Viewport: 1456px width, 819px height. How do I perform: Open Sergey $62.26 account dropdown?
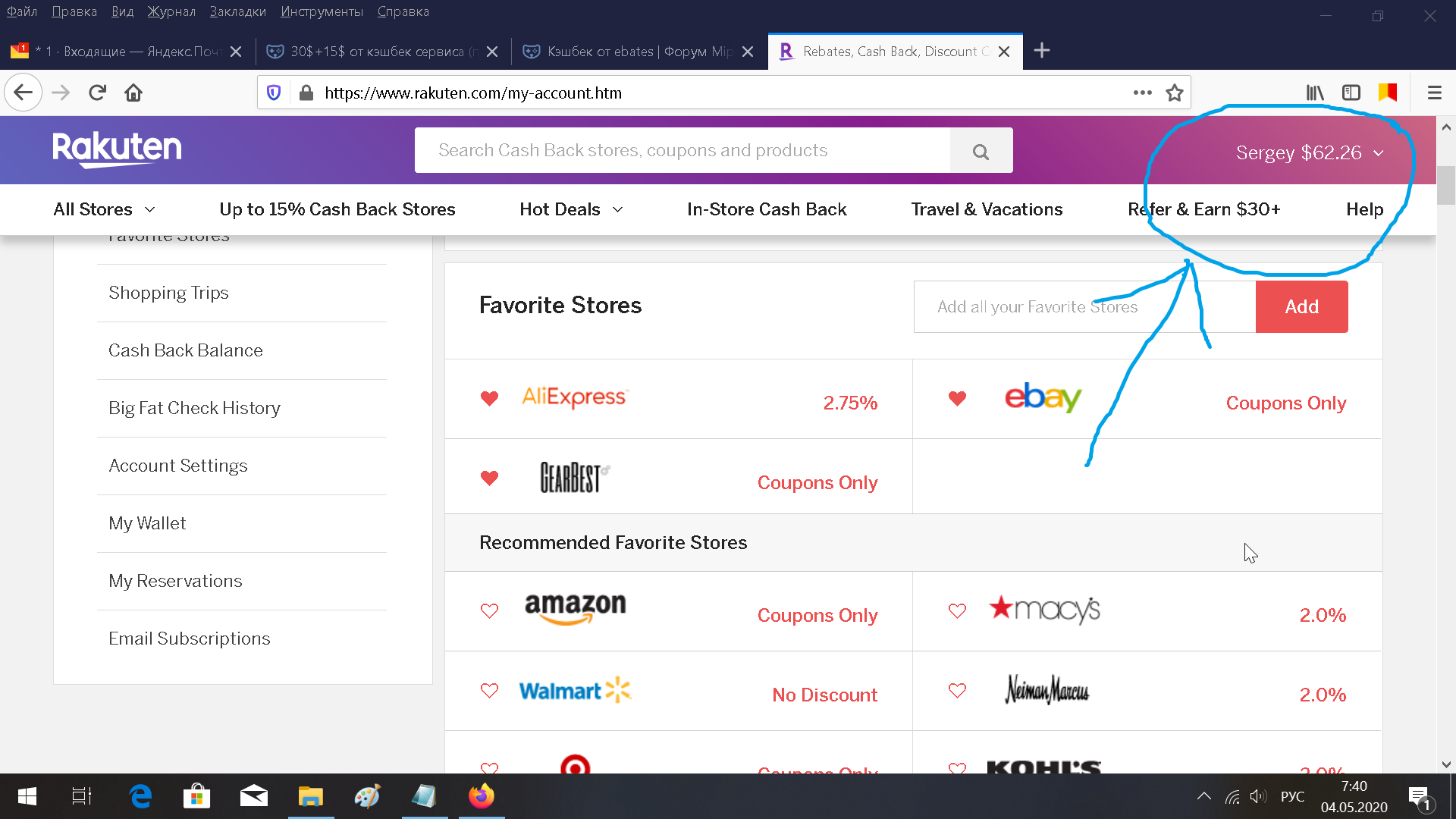click(x=1310, y=152)
